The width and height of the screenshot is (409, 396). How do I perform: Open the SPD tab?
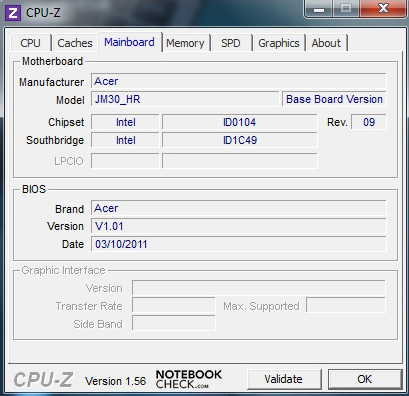231,43
